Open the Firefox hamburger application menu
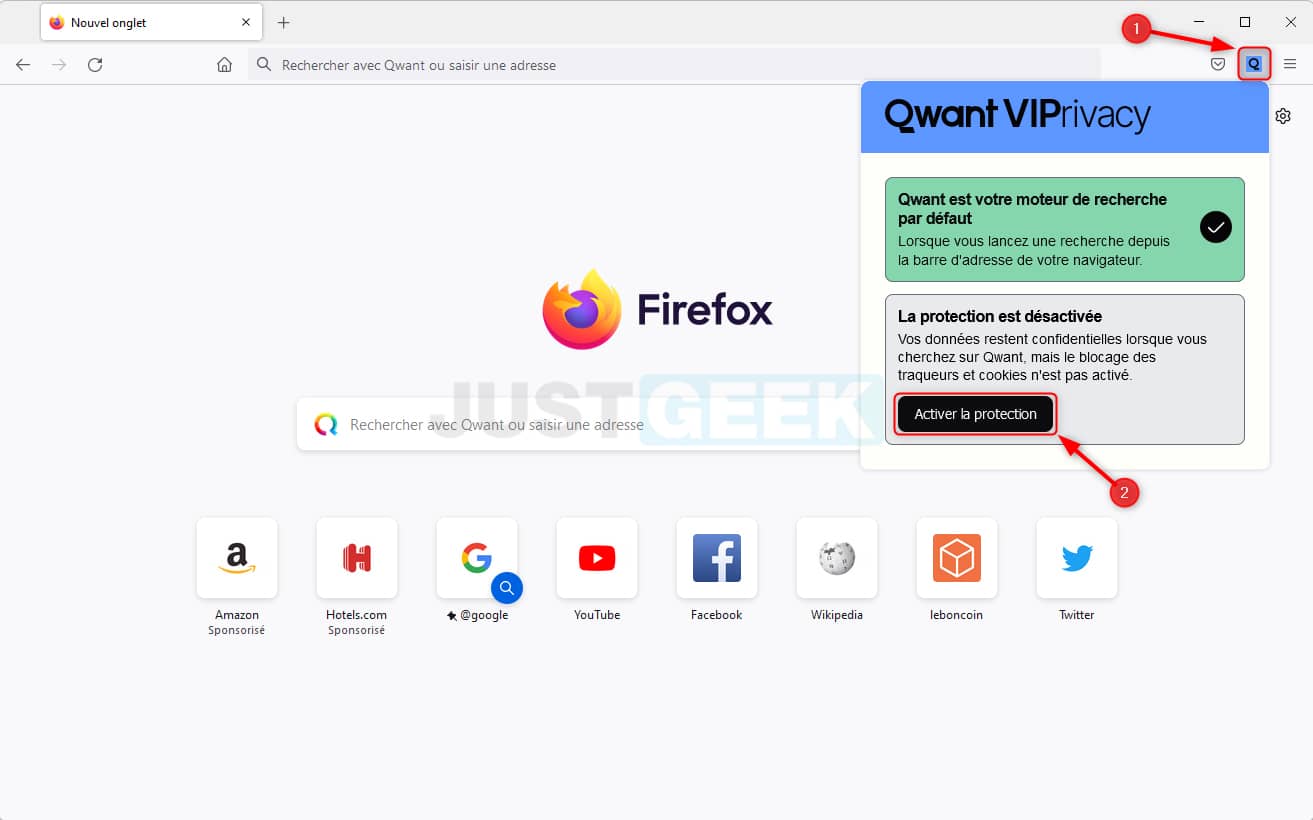 click(x=1290, y=64)
